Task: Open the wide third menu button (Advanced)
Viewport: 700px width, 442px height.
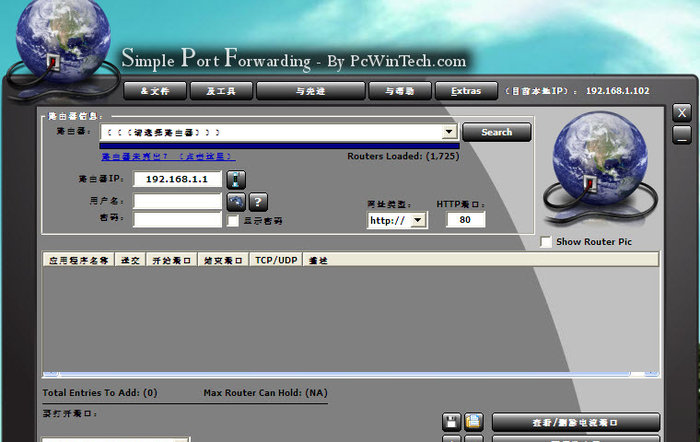Action: click(x=311, y=91)
